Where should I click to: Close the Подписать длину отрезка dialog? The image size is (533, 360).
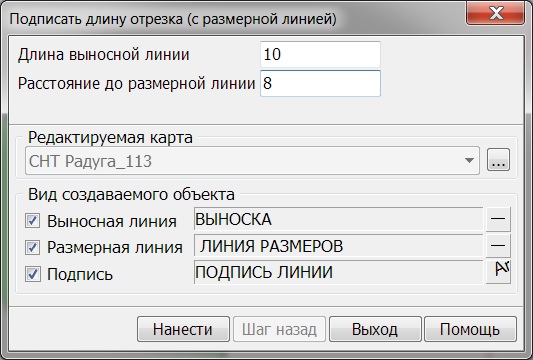[495, 14]
